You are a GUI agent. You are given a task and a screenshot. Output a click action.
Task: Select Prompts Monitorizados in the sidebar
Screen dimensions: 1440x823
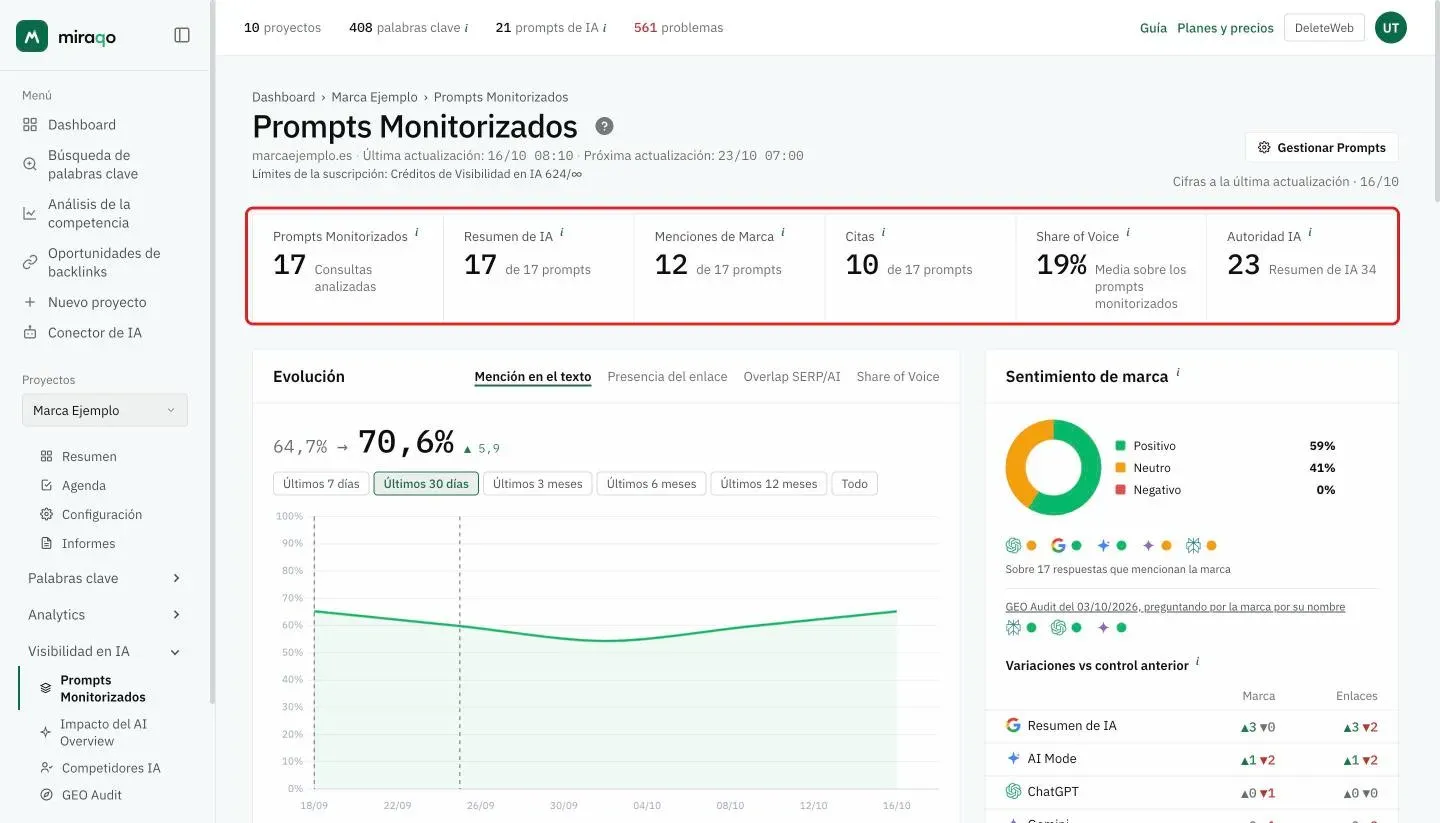point(102,689)
